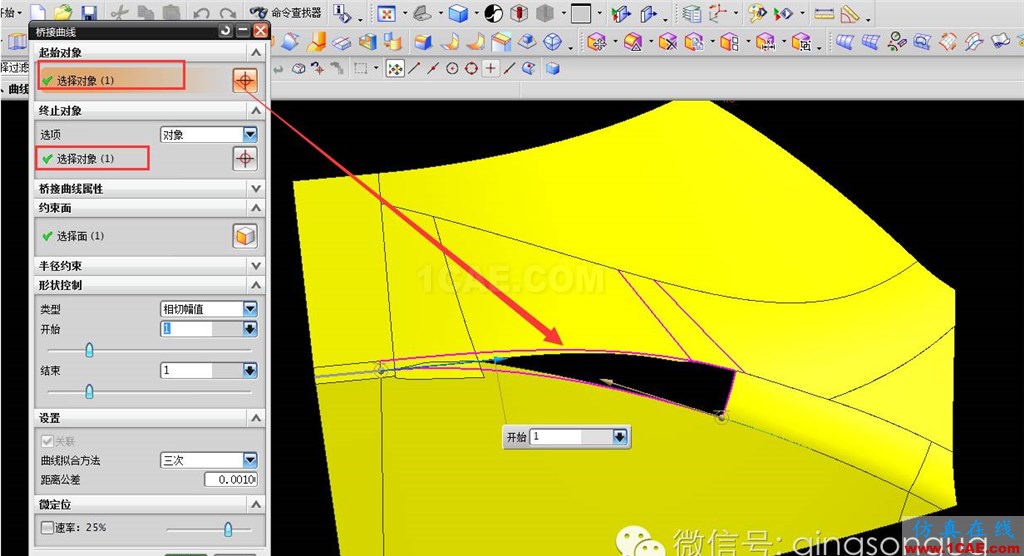Click the end object 选择对象 (1) row
This screenshot has width=1024, height=556.
click(134, 159)
